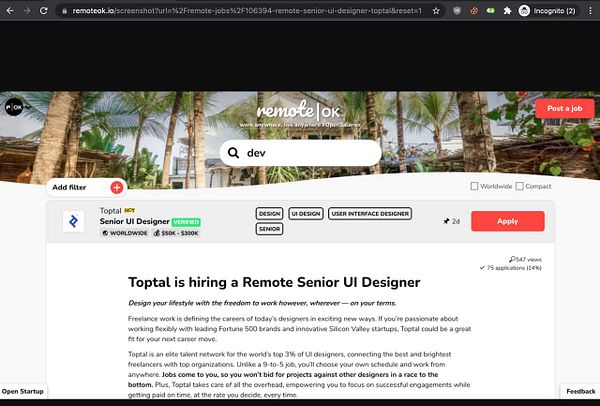Viewport: 600px width, 406px height.
Task: Select the $50K - $300K salary tag
Action: tap(176, 233)
